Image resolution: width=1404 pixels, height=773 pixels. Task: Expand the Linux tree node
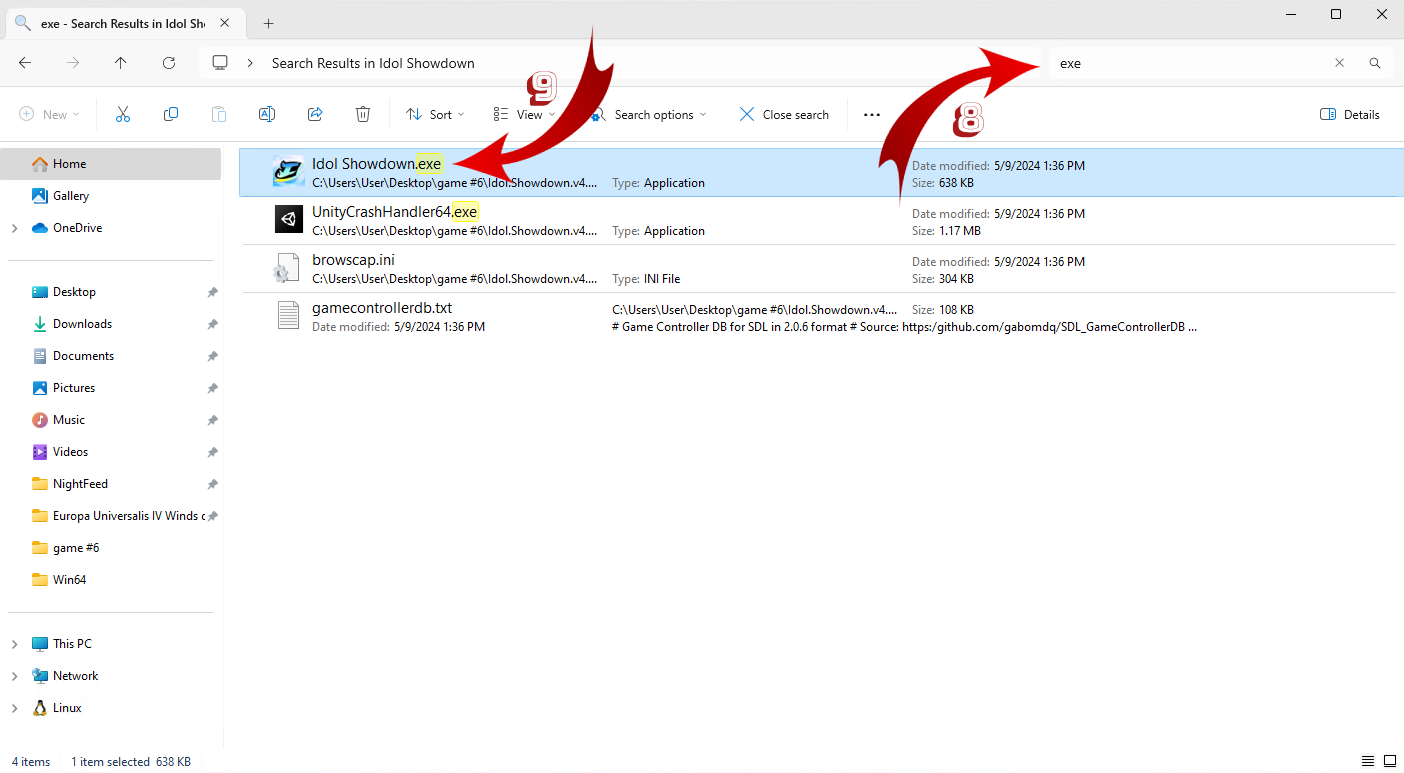click(x=14, y=708)
